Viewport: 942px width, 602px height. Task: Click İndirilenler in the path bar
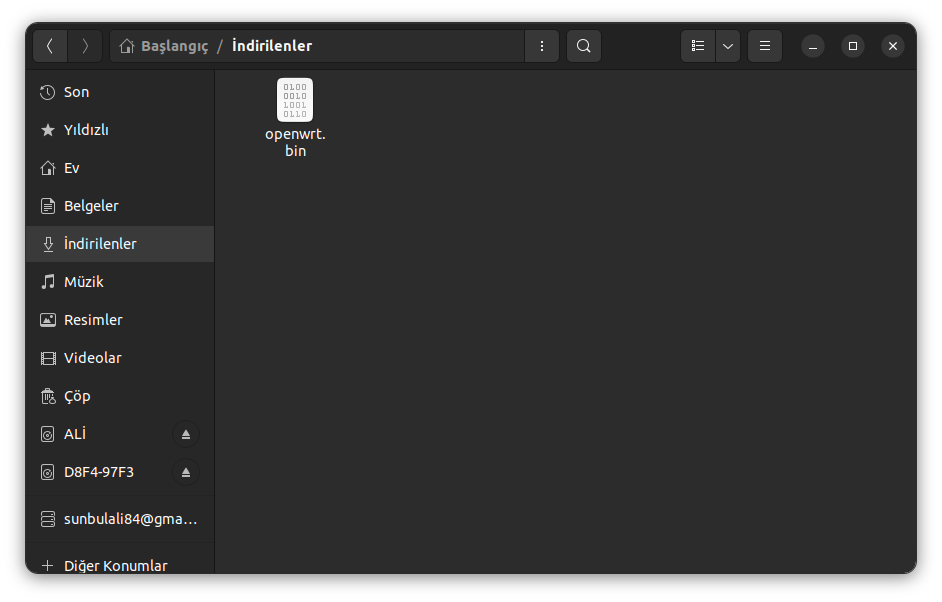[x=272, y=46]
